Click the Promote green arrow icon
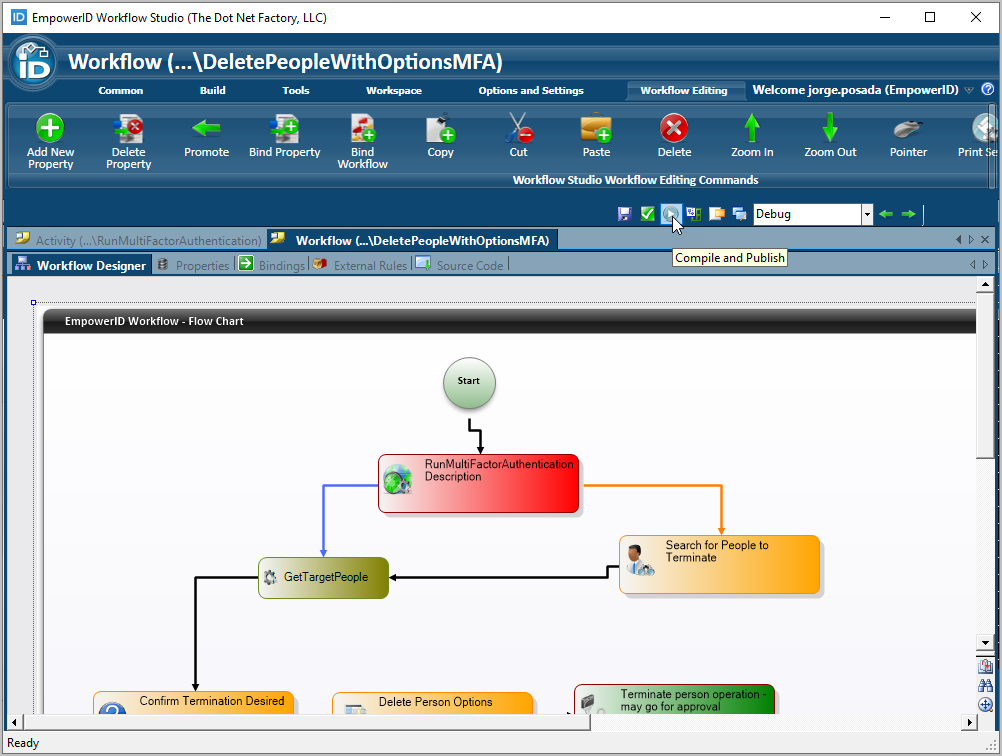 (206, 128)
